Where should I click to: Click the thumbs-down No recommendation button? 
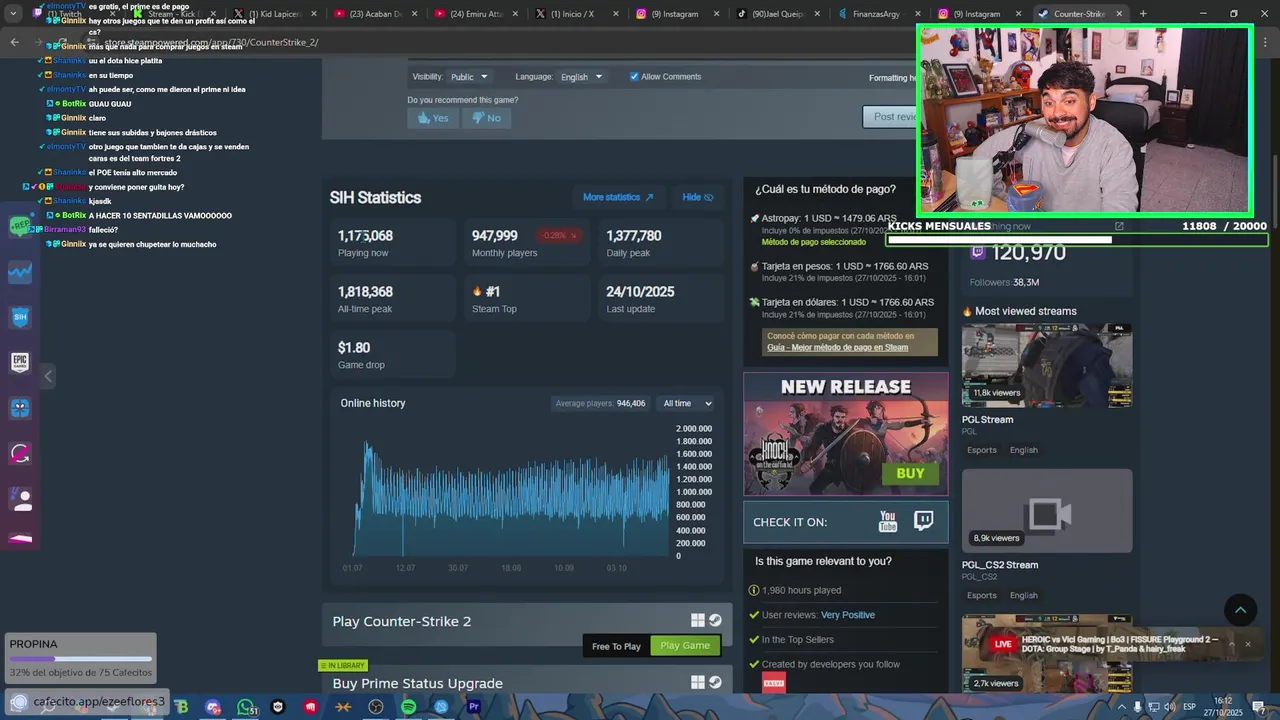(486, 118)
